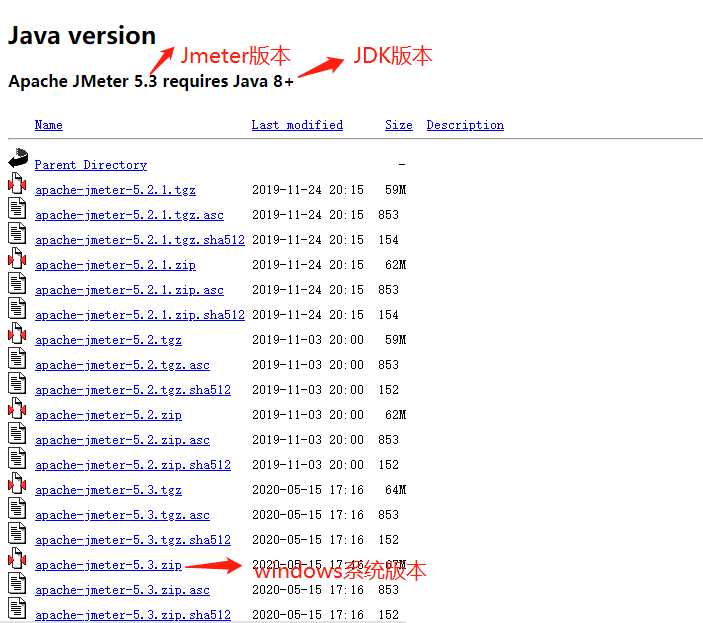The width and height of the screenshot is (703, 623).
Task: Download apache-jmeter-5.3.zip Windows archive
Action: point(108,565)
